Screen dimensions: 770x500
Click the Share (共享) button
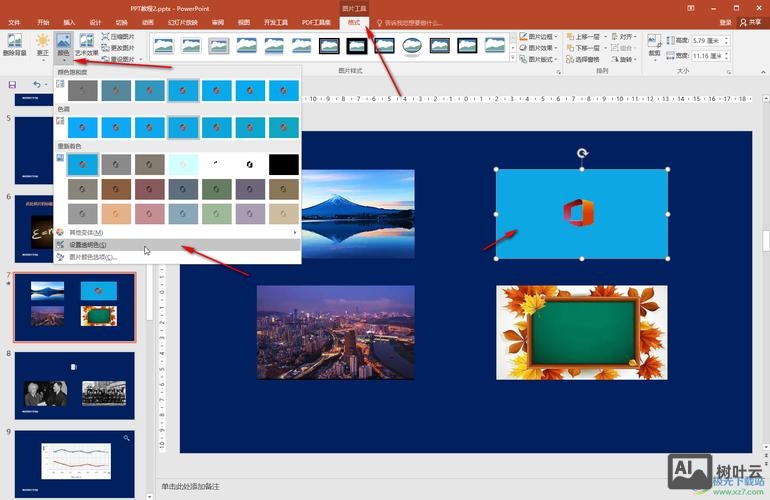click(749, 21)
